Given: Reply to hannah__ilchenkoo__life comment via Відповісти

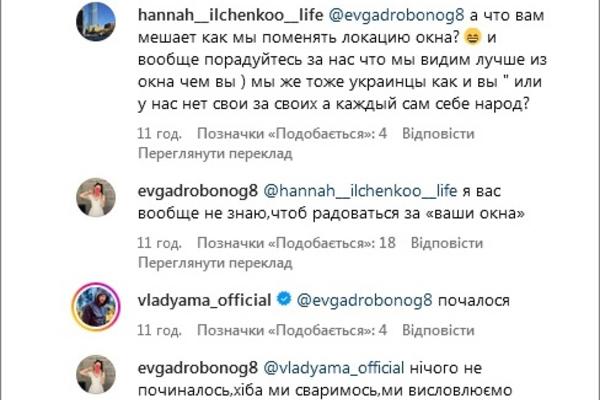Looking at the screenshot, I should (438, 134).
